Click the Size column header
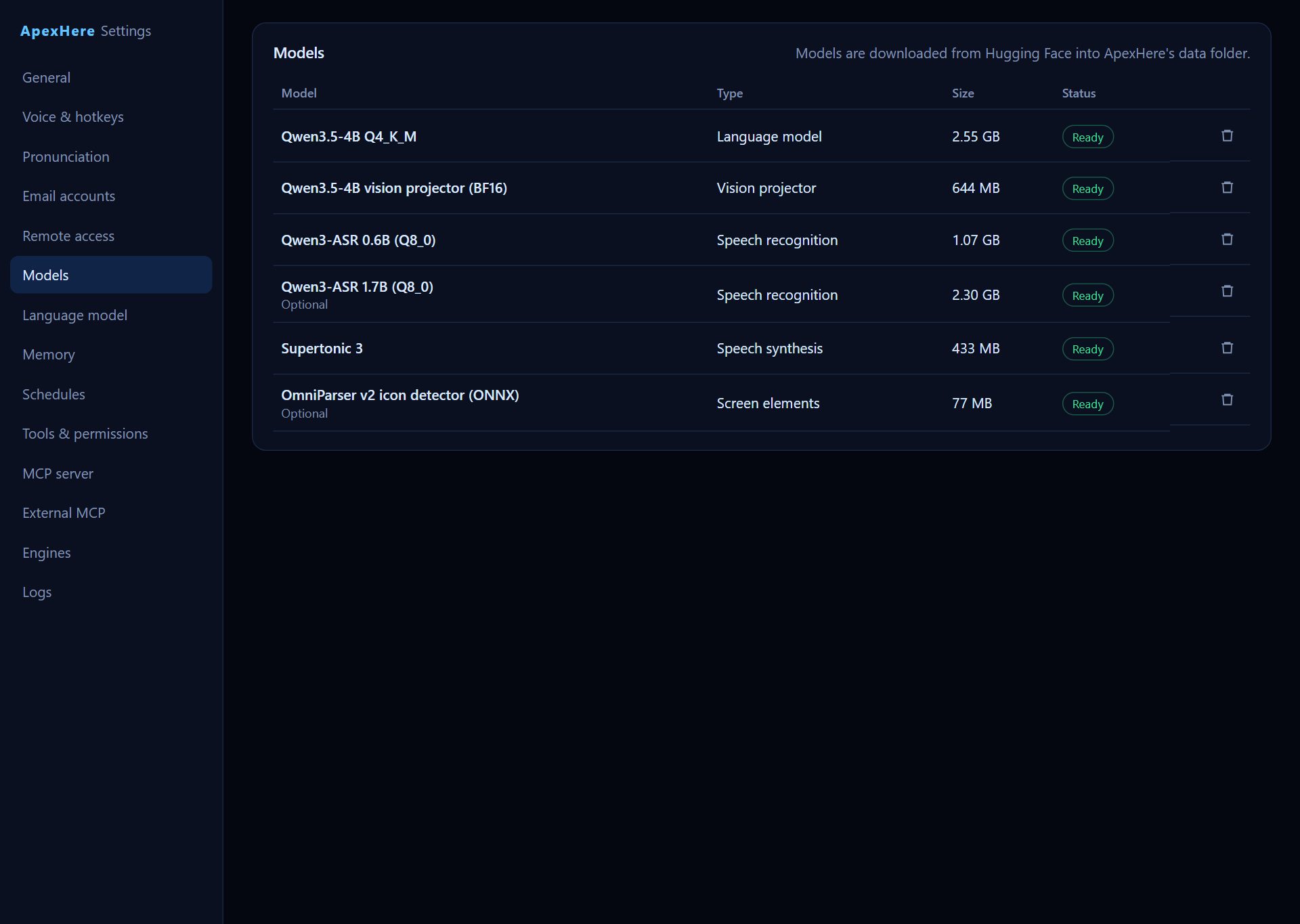The width and height of the screenshot is (1300, 924). coord(963,93)
